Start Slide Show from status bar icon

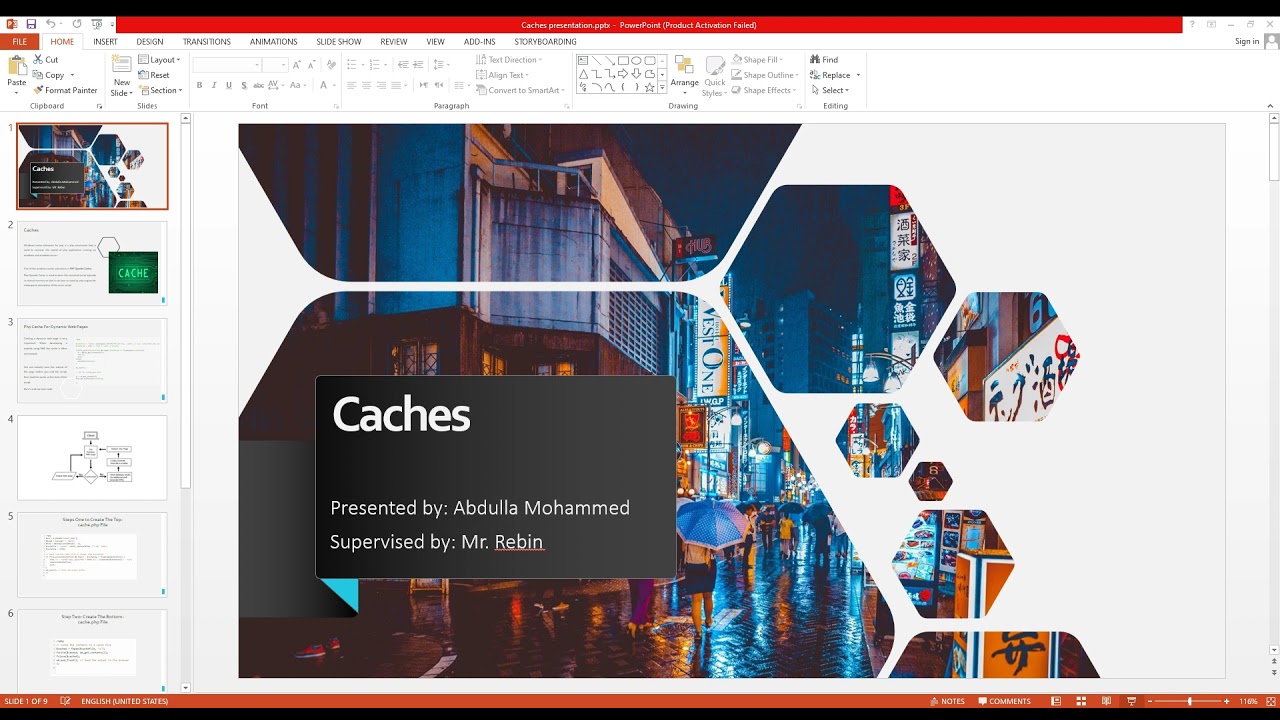1131,701
